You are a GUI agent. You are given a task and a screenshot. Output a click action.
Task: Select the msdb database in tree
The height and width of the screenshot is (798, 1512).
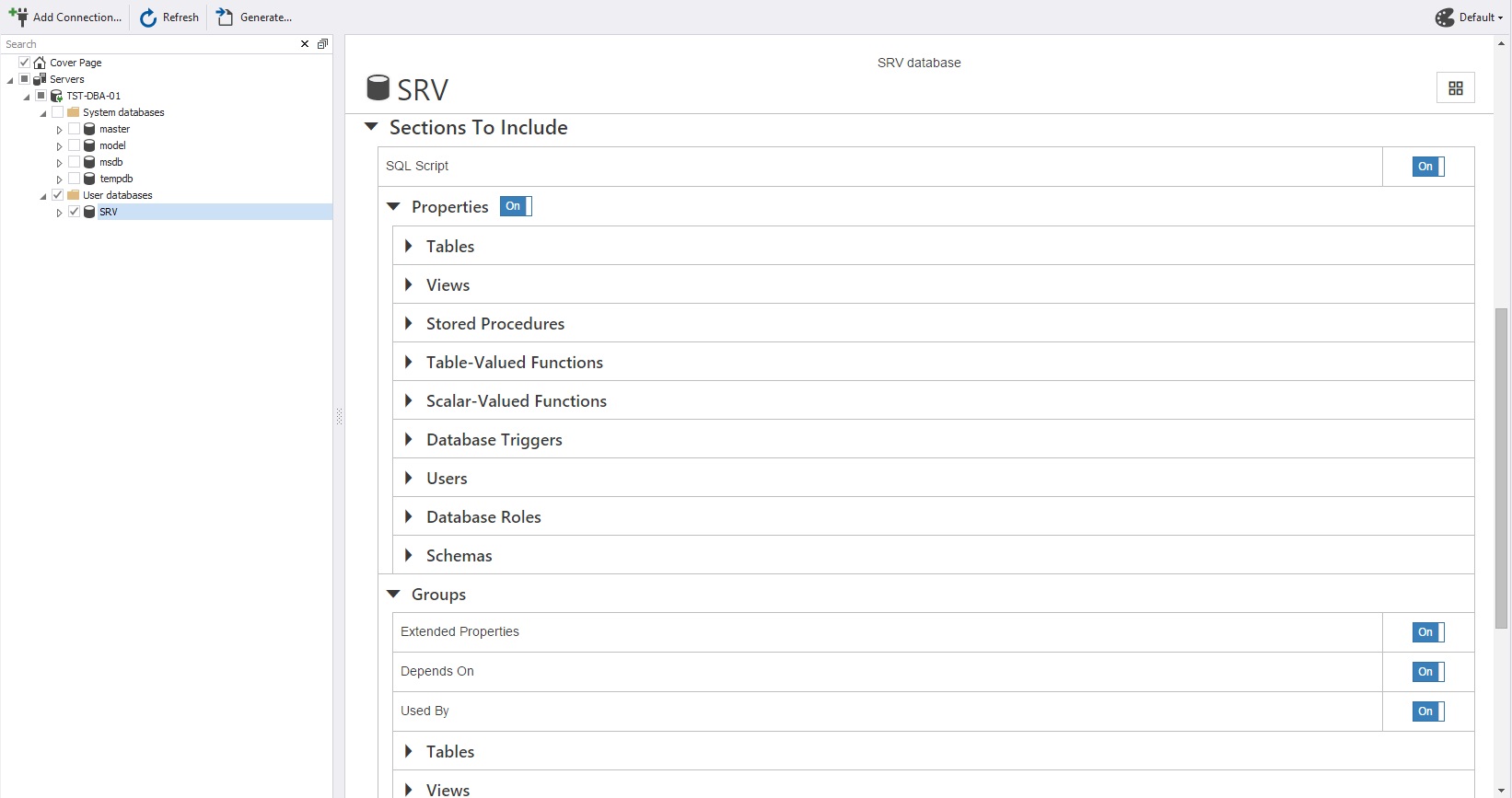(110, 162)
